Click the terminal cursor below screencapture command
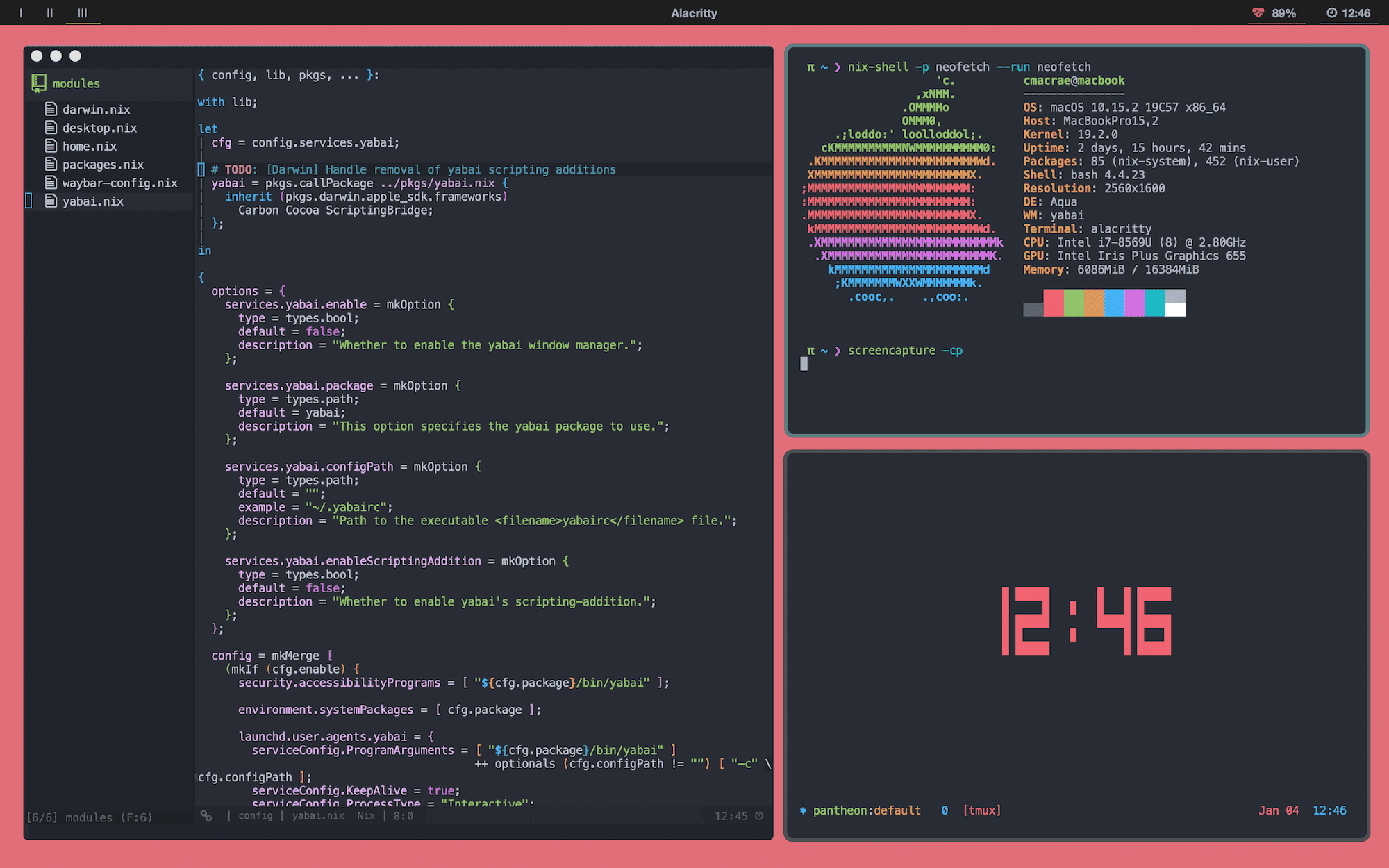 coord(804,364)
